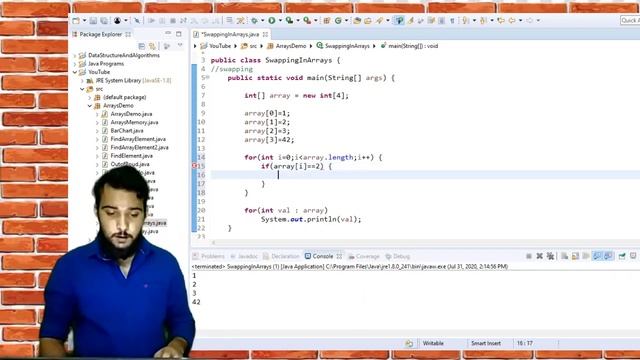Expand the DataStructureAndAlgorithms project

pos(75,55)
